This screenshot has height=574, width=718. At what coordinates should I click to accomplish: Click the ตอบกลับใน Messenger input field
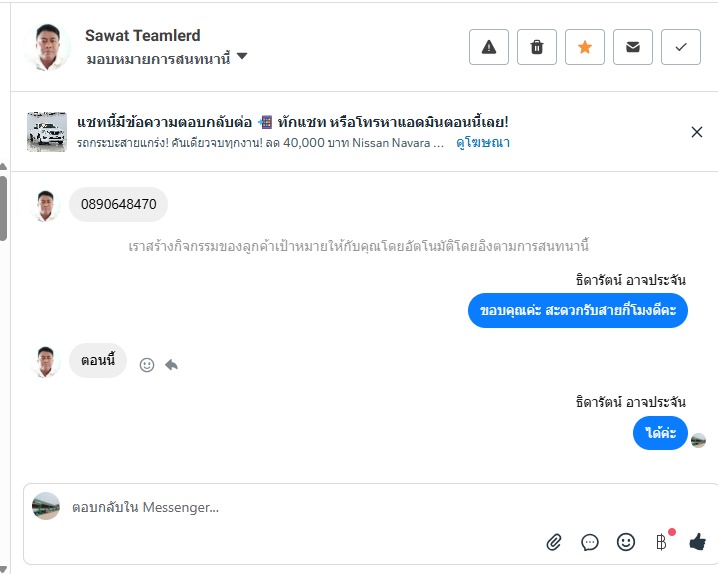point(300,507)
